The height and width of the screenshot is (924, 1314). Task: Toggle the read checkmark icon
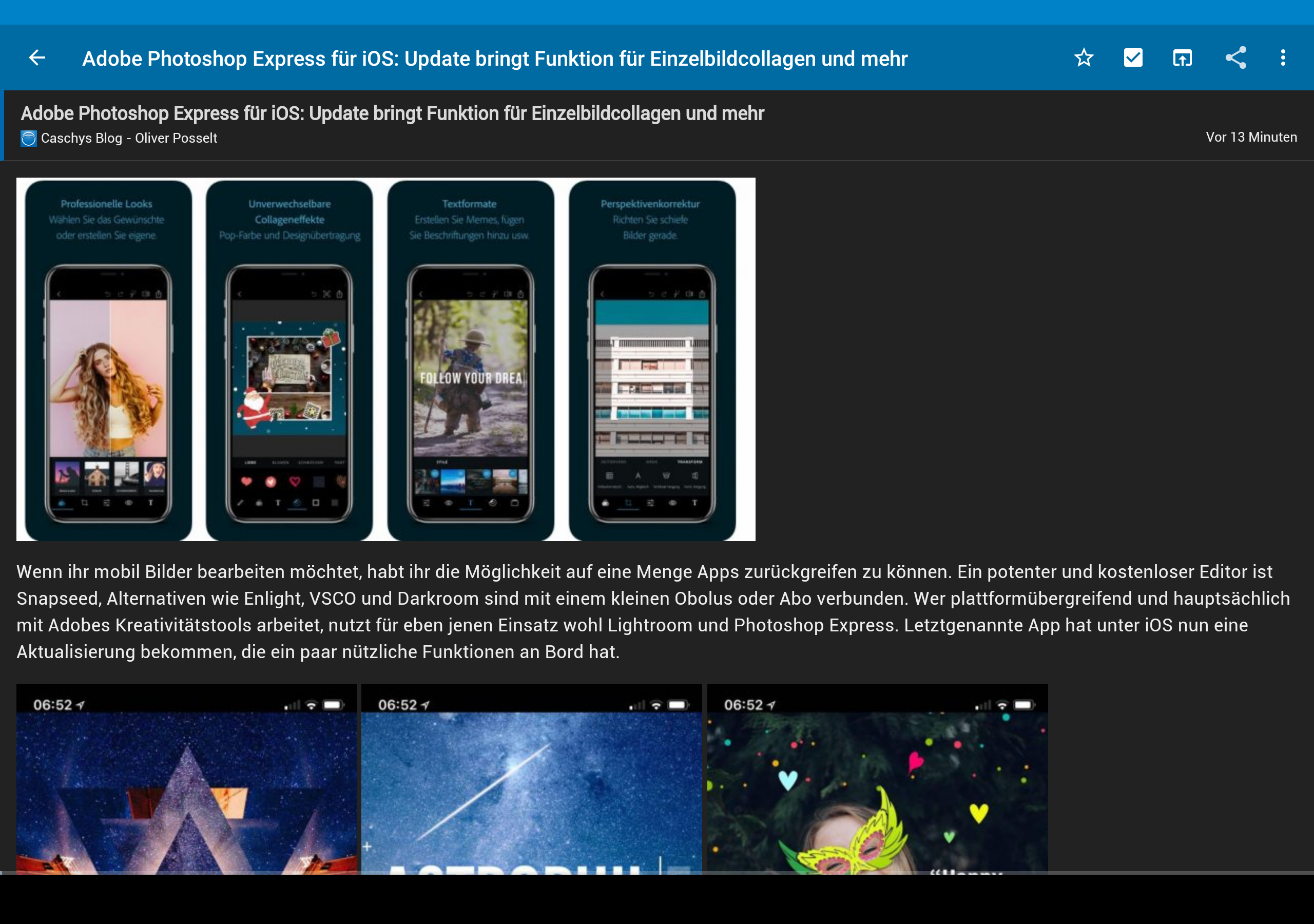coord(1133,58)
